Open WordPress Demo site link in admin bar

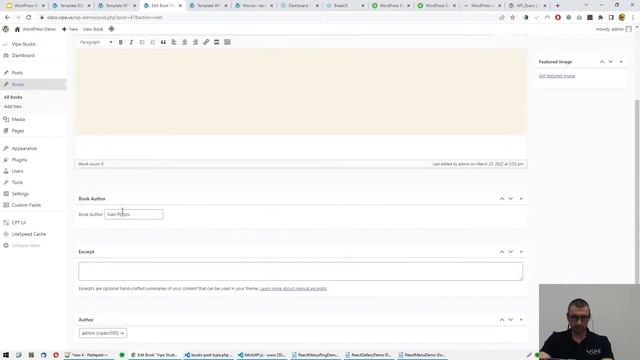(x=35, y=29)
